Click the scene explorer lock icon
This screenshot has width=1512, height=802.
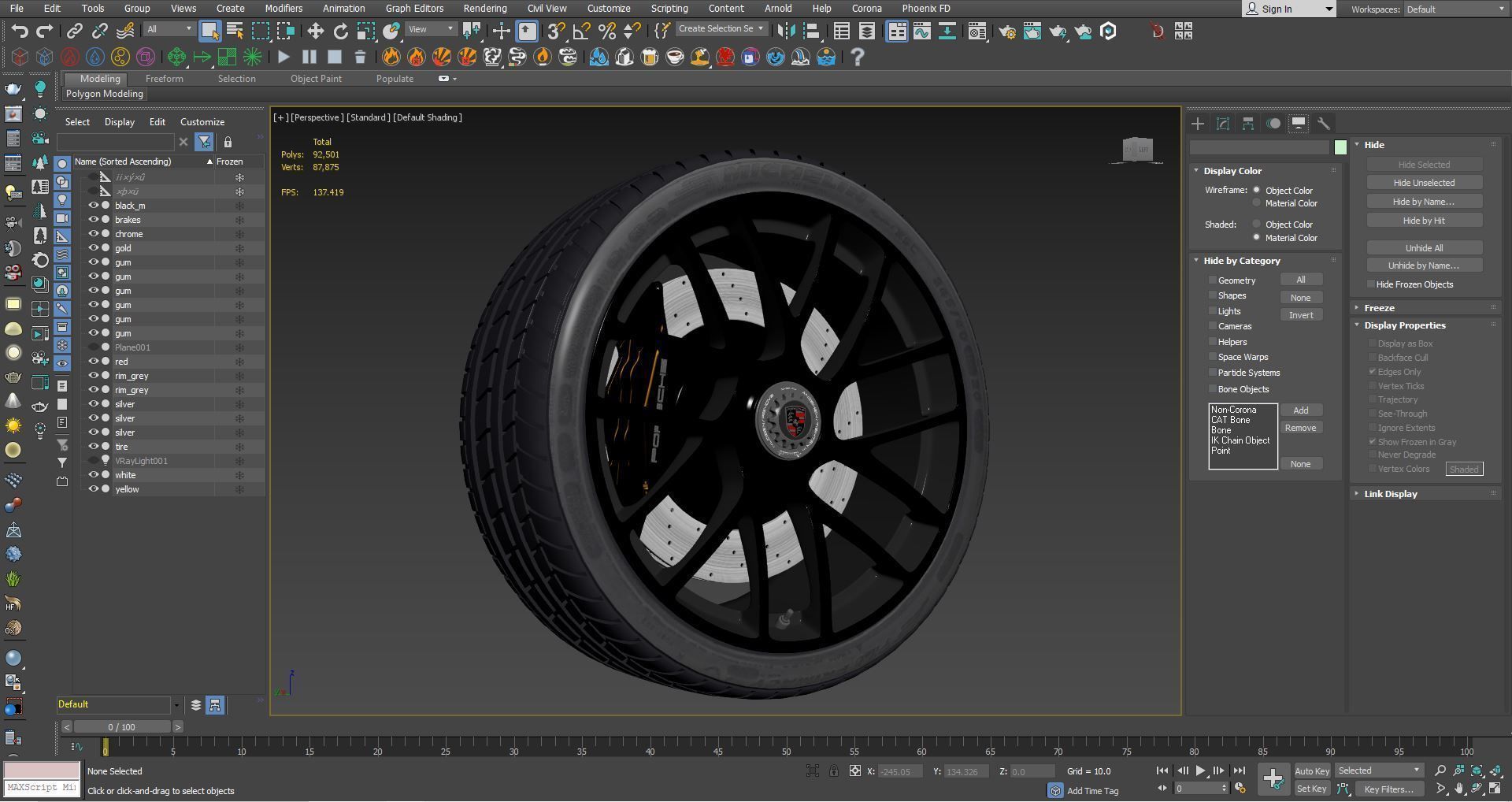pos(228,142)
